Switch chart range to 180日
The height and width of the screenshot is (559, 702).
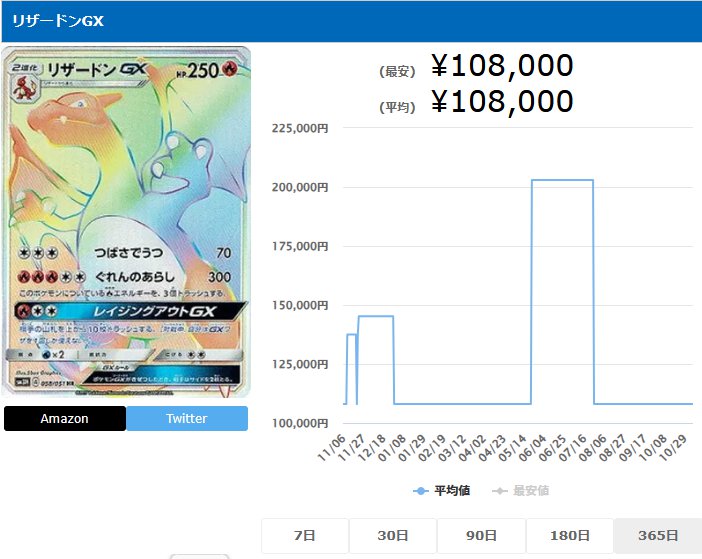click(569, 535)
